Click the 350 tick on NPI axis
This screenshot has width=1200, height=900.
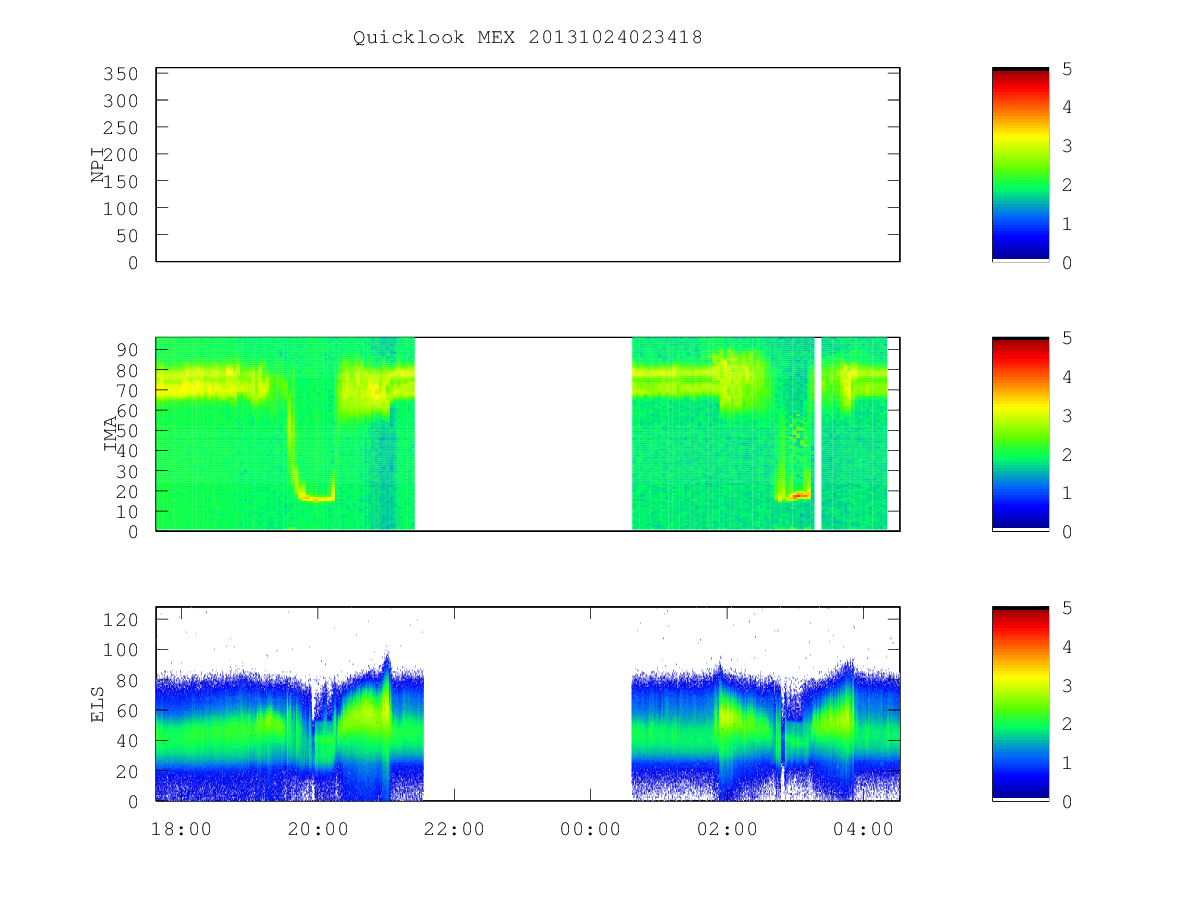119,74
